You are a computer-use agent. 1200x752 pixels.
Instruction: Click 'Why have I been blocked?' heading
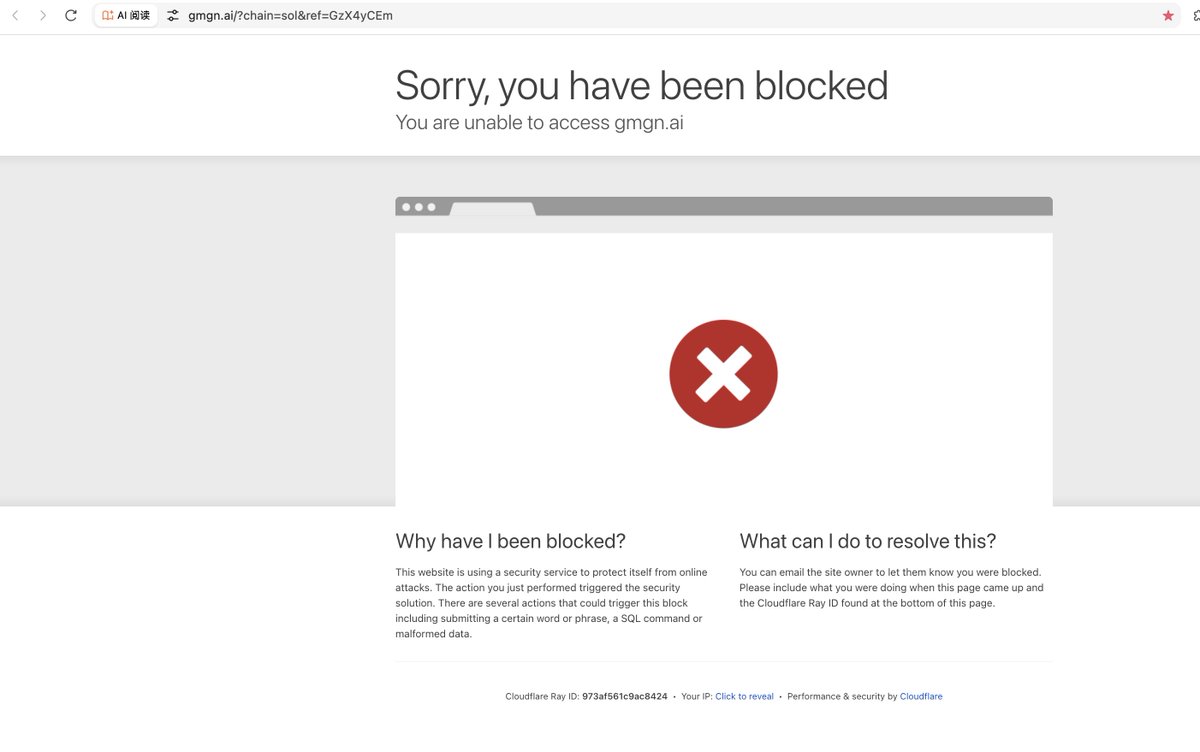point(510,541)
